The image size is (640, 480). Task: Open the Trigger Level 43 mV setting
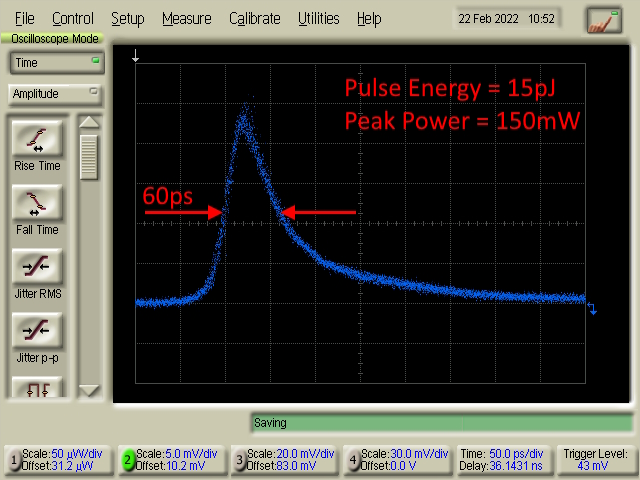[595, 460]
